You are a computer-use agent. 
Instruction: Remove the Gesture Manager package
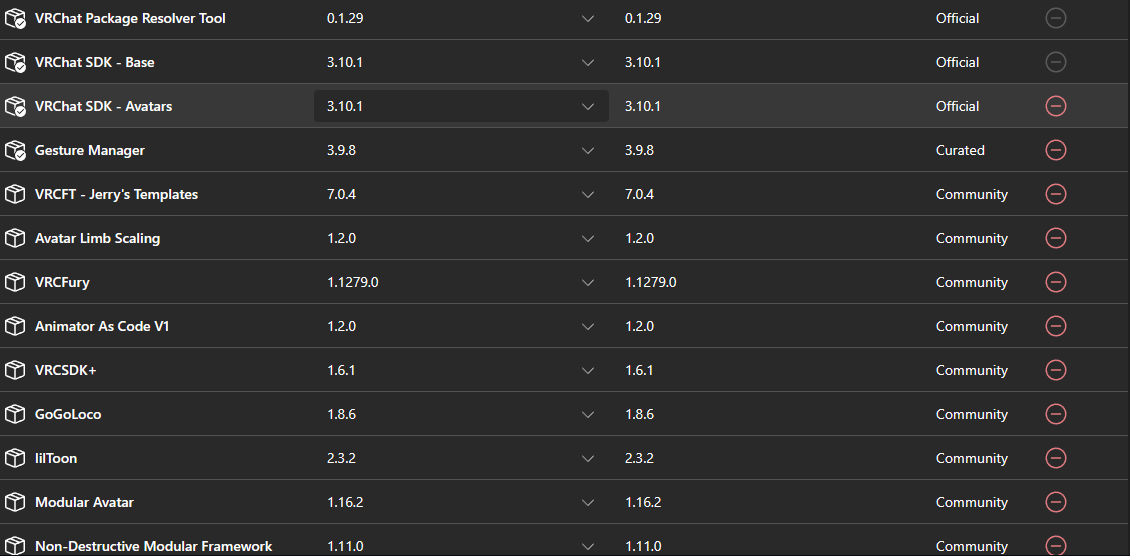(x=1055, y=151)
